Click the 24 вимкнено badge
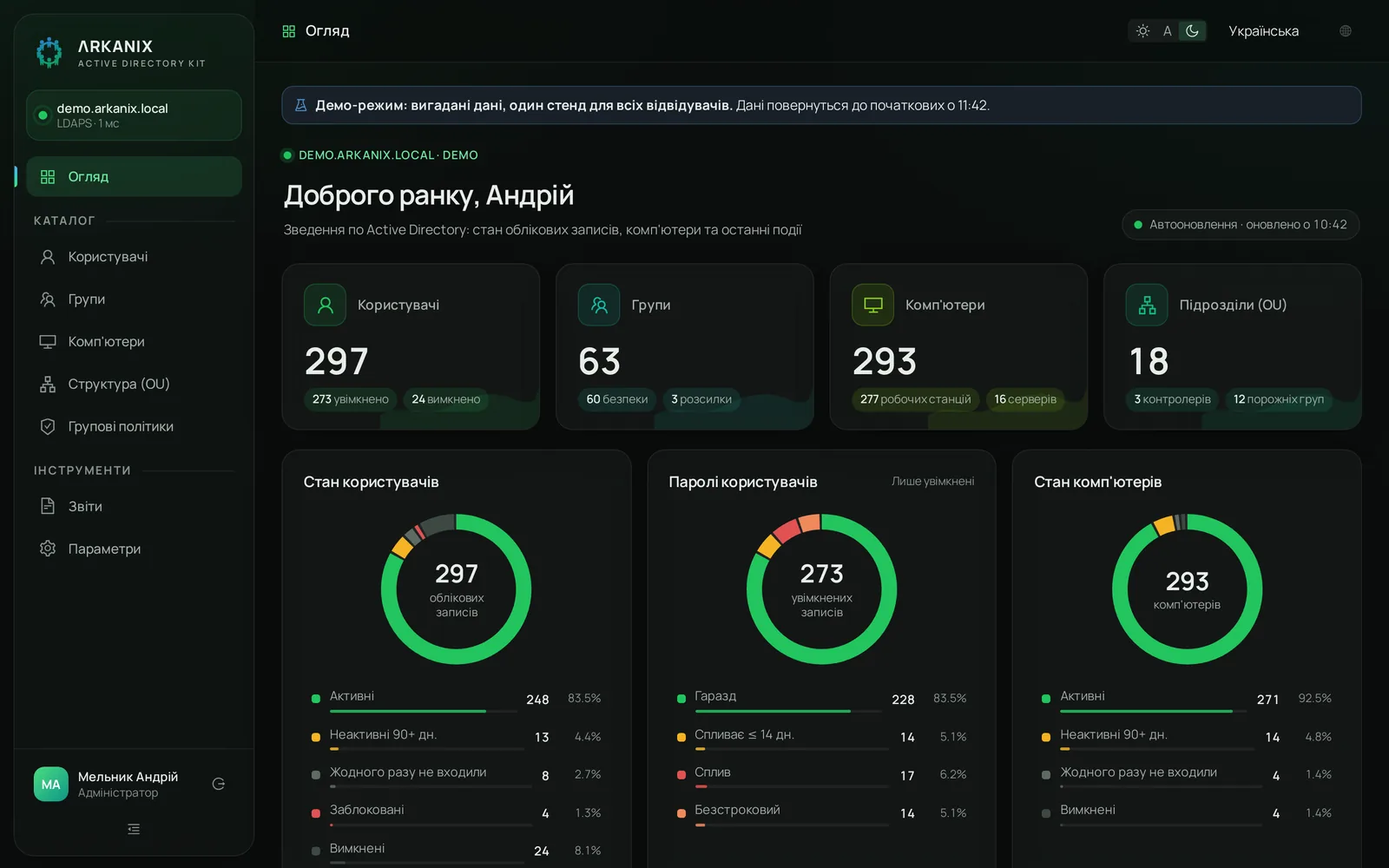This screenshot has height=868, width=1389. tap(445, 399)
